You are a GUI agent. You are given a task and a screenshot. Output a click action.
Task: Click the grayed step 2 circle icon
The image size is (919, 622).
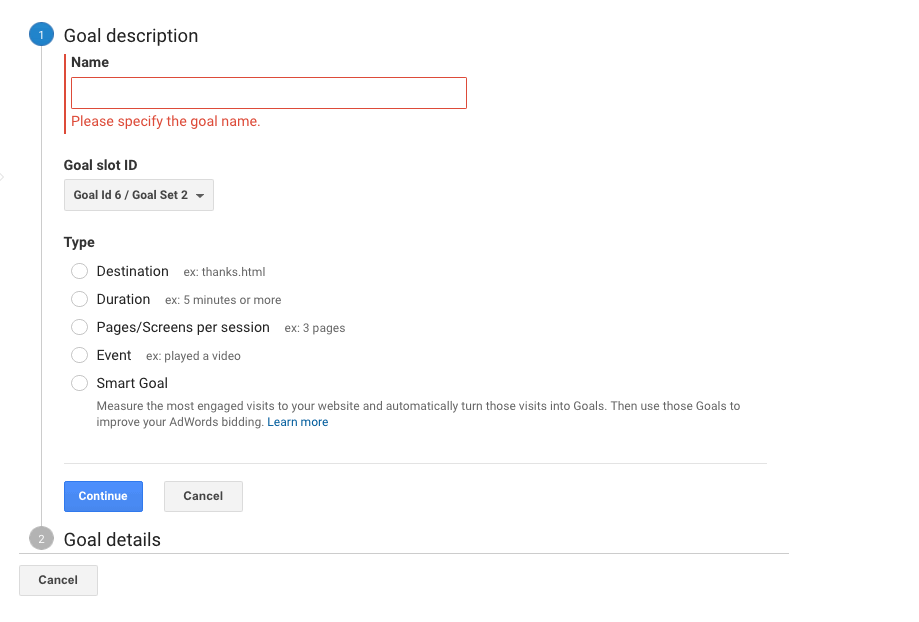click(x=41, y=538)
